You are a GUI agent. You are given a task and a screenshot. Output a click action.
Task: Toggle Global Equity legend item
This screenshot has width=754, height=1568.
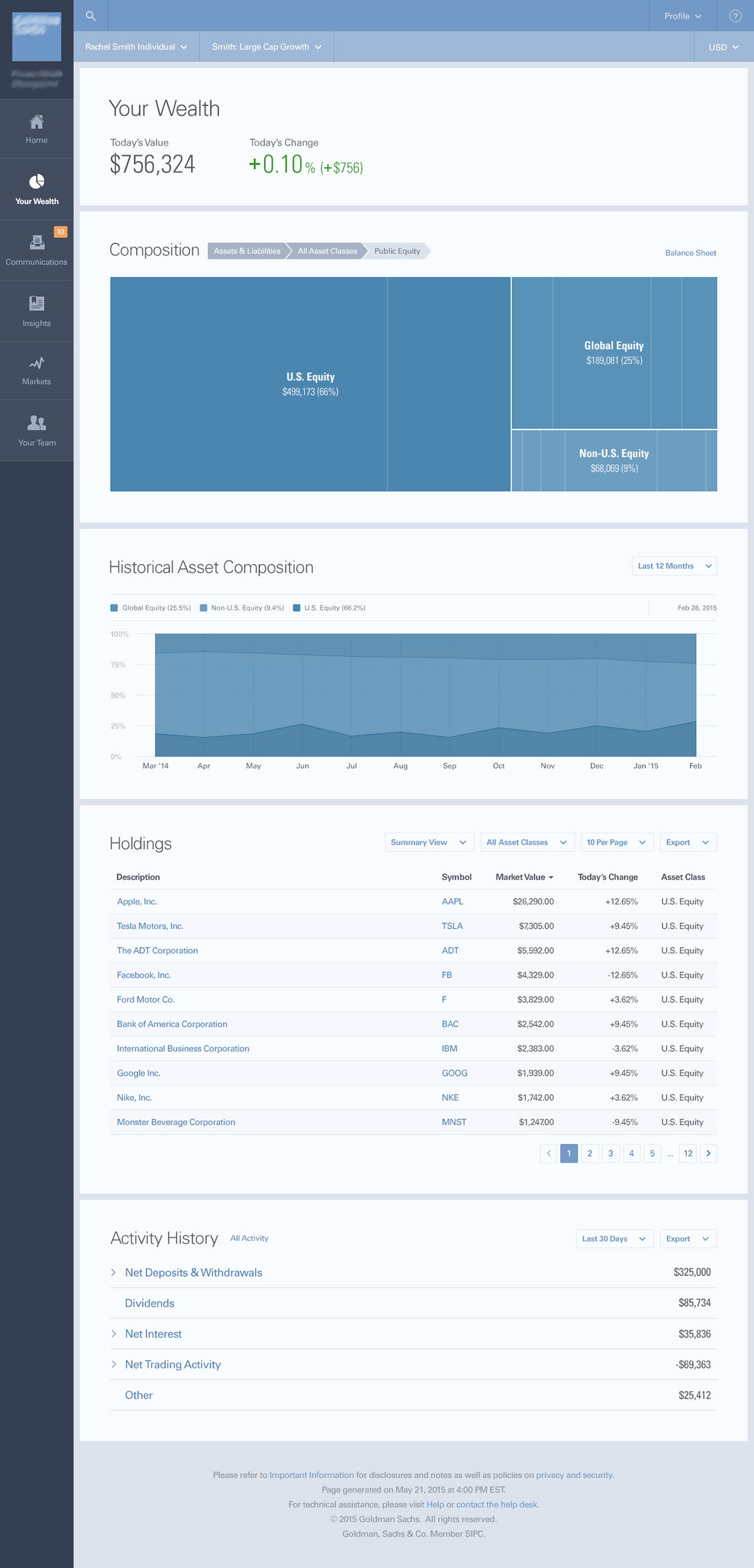[151, 608]
